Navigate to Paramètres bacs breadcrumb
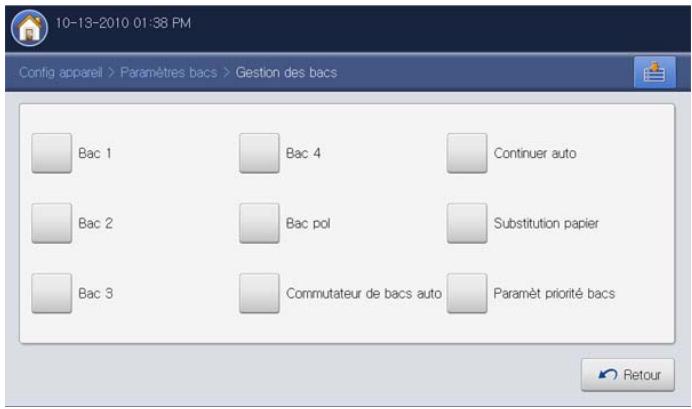The width and height of the screenshot is (692, 409). [168, 72]
